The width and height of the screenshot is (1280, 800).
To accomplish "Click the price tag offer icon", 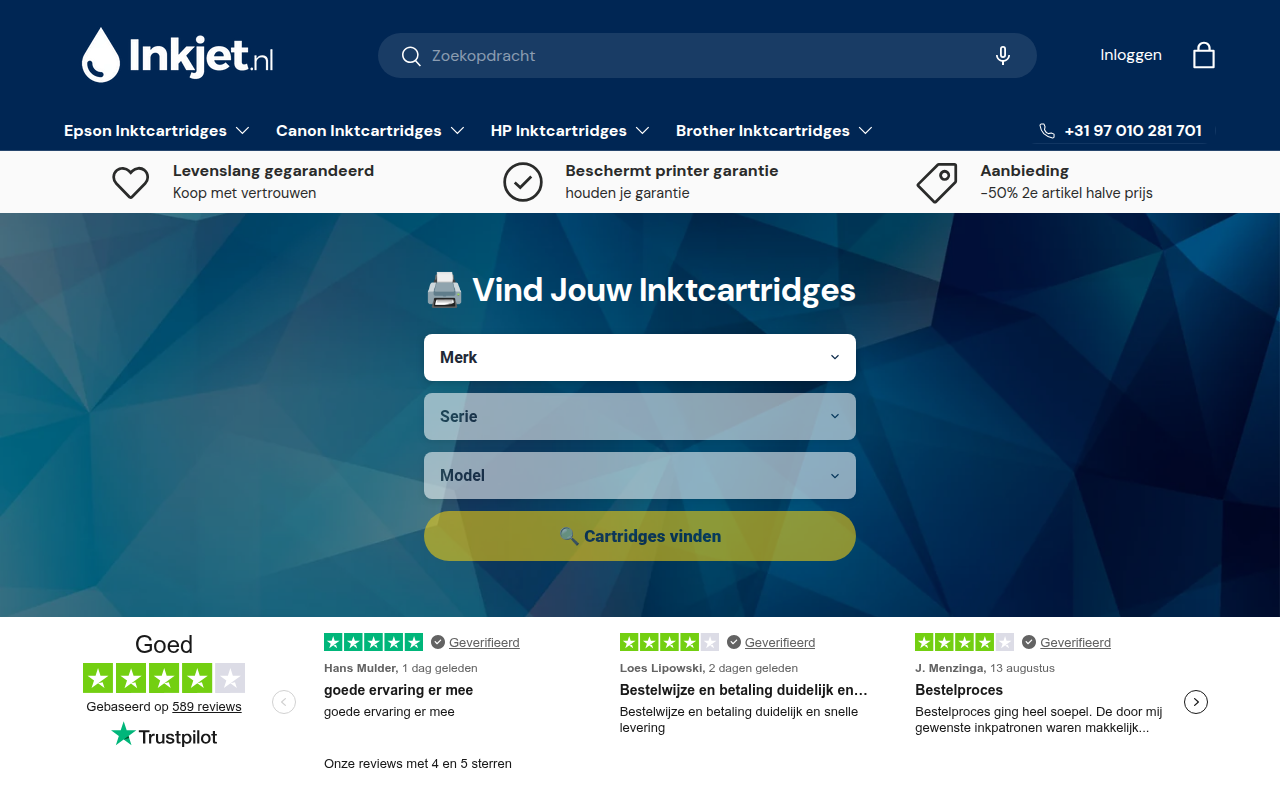I will coord(937,183).
